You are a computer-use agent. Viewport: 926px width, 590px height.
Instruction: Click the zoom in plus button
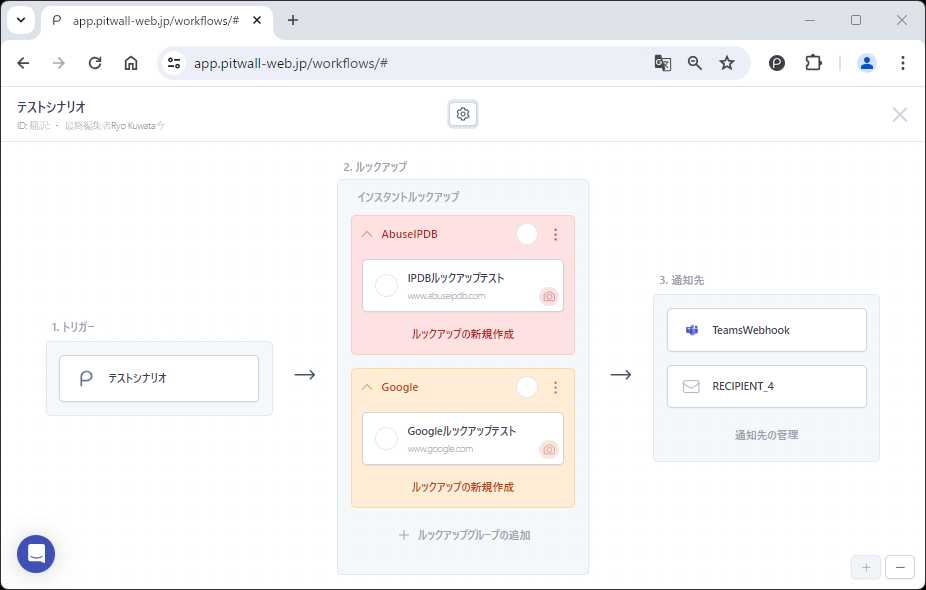click(866, 567)
